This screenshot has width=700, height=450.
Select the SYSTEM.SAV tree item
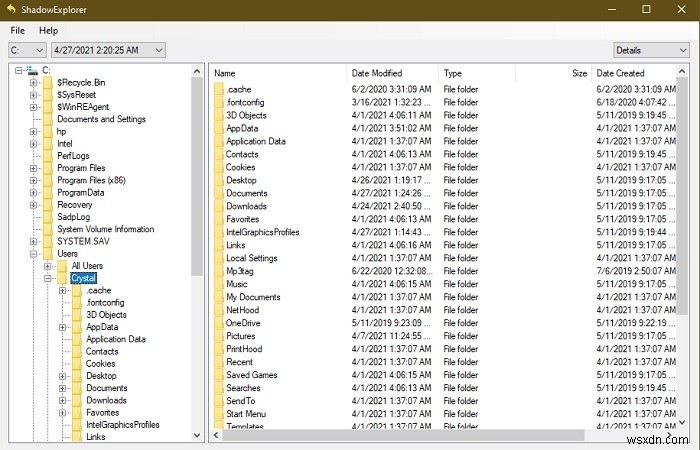click(83, 242)
